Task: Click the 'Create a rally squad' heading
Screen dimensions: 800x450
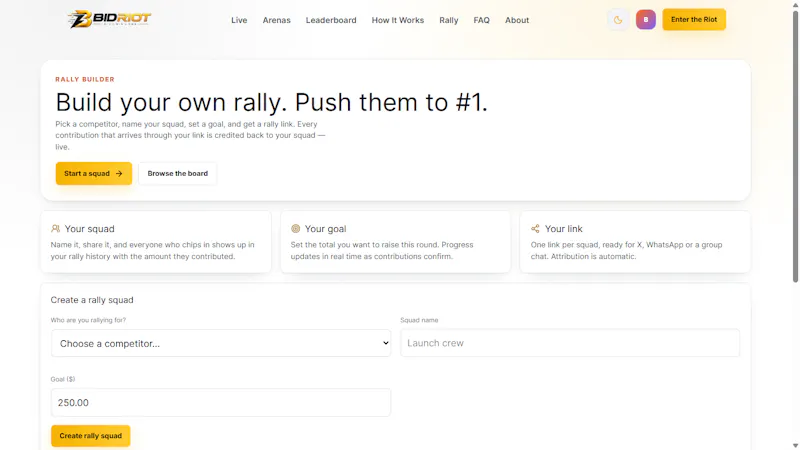Action: [x=92, y=300]
